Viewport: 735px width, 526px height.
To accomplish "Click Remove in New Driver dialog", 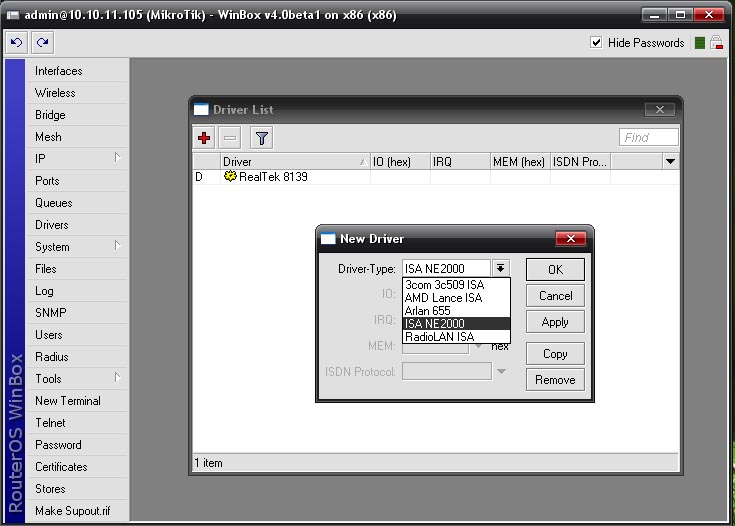I will tap(555, 380).
